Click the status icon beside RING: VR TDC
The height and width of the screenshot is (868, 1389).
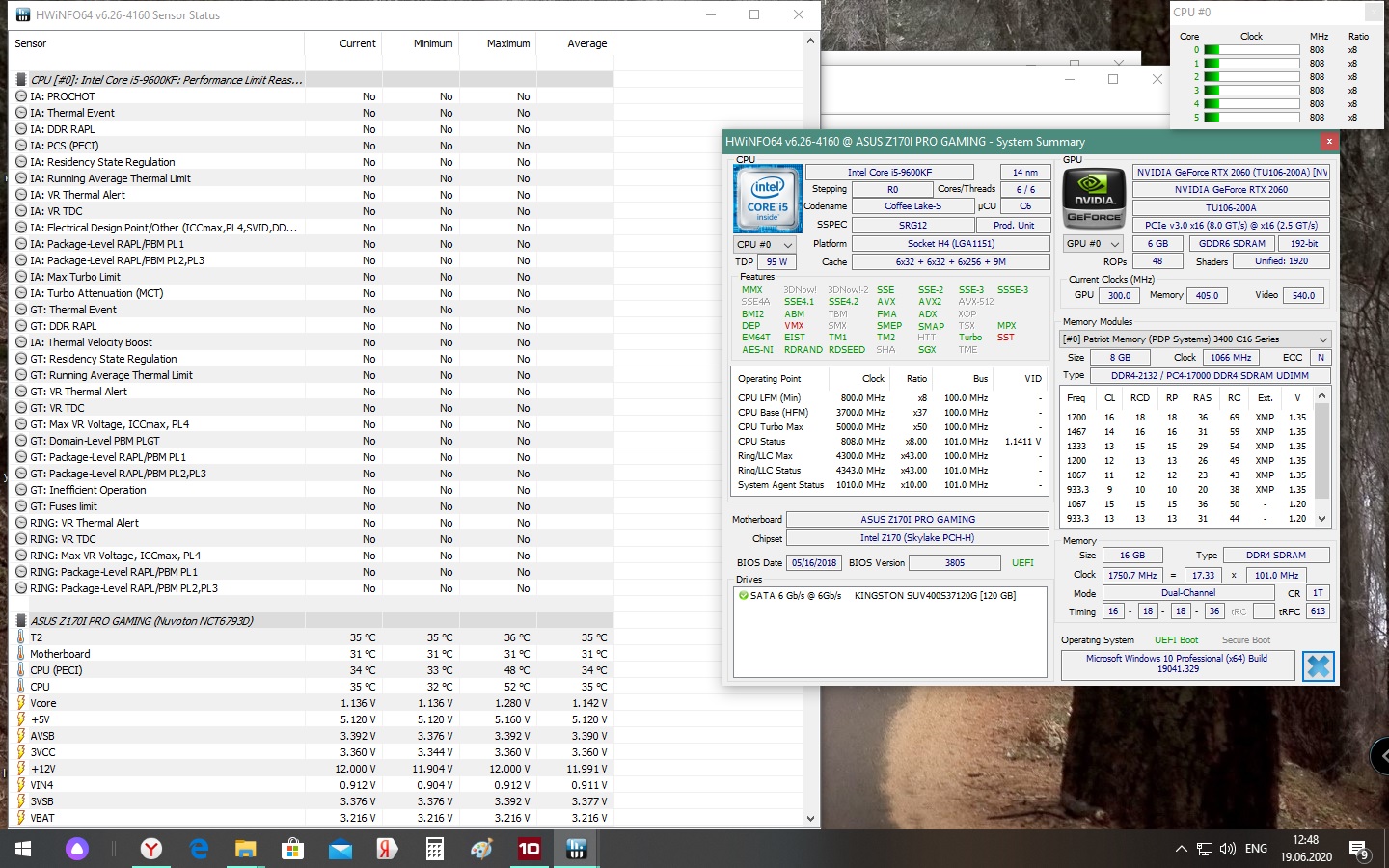[x=21, y=539]
